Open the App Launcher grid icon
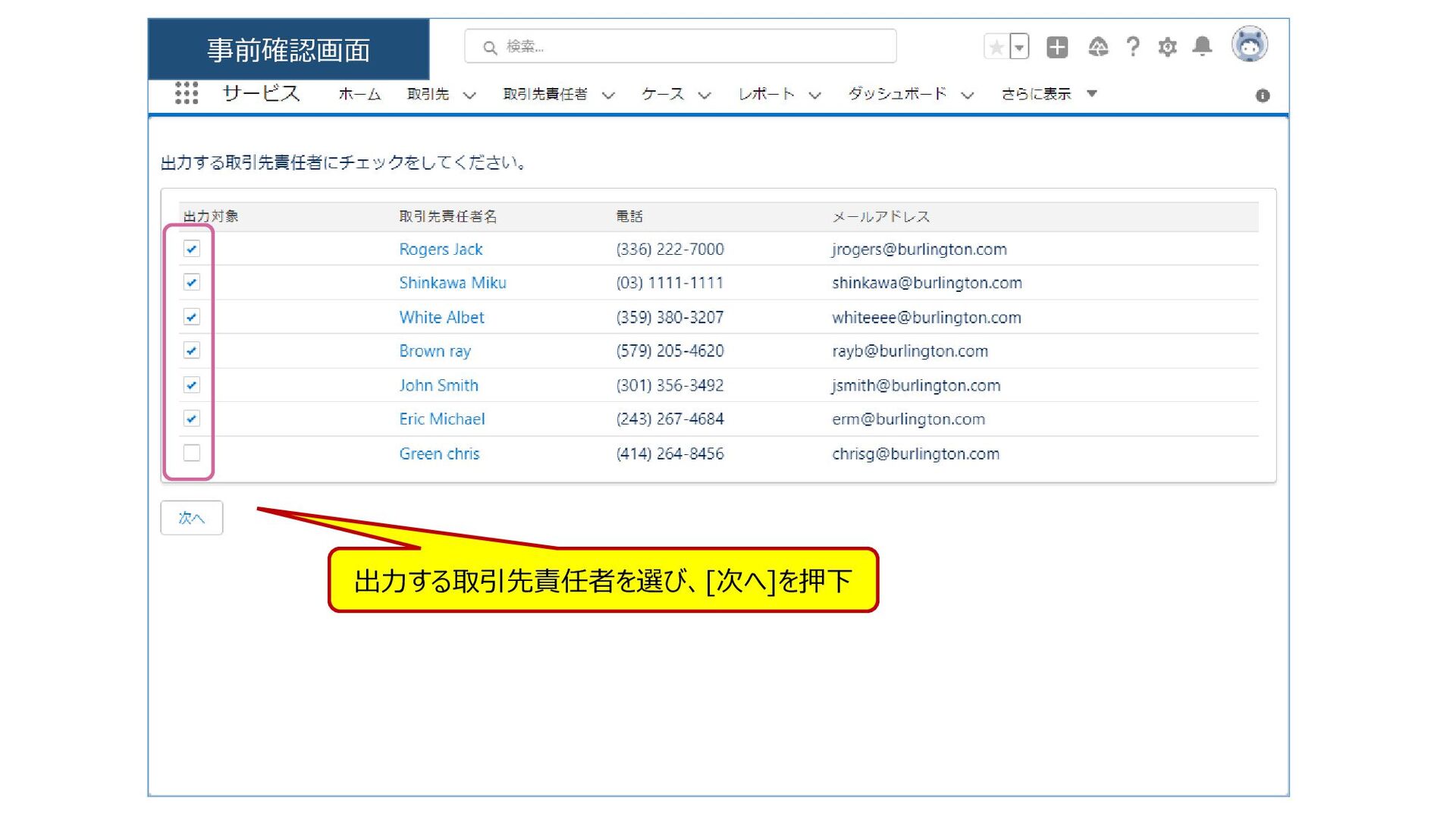Viewport: 1456px width, 819px height. pyautogui.click(x=186, y=93)
